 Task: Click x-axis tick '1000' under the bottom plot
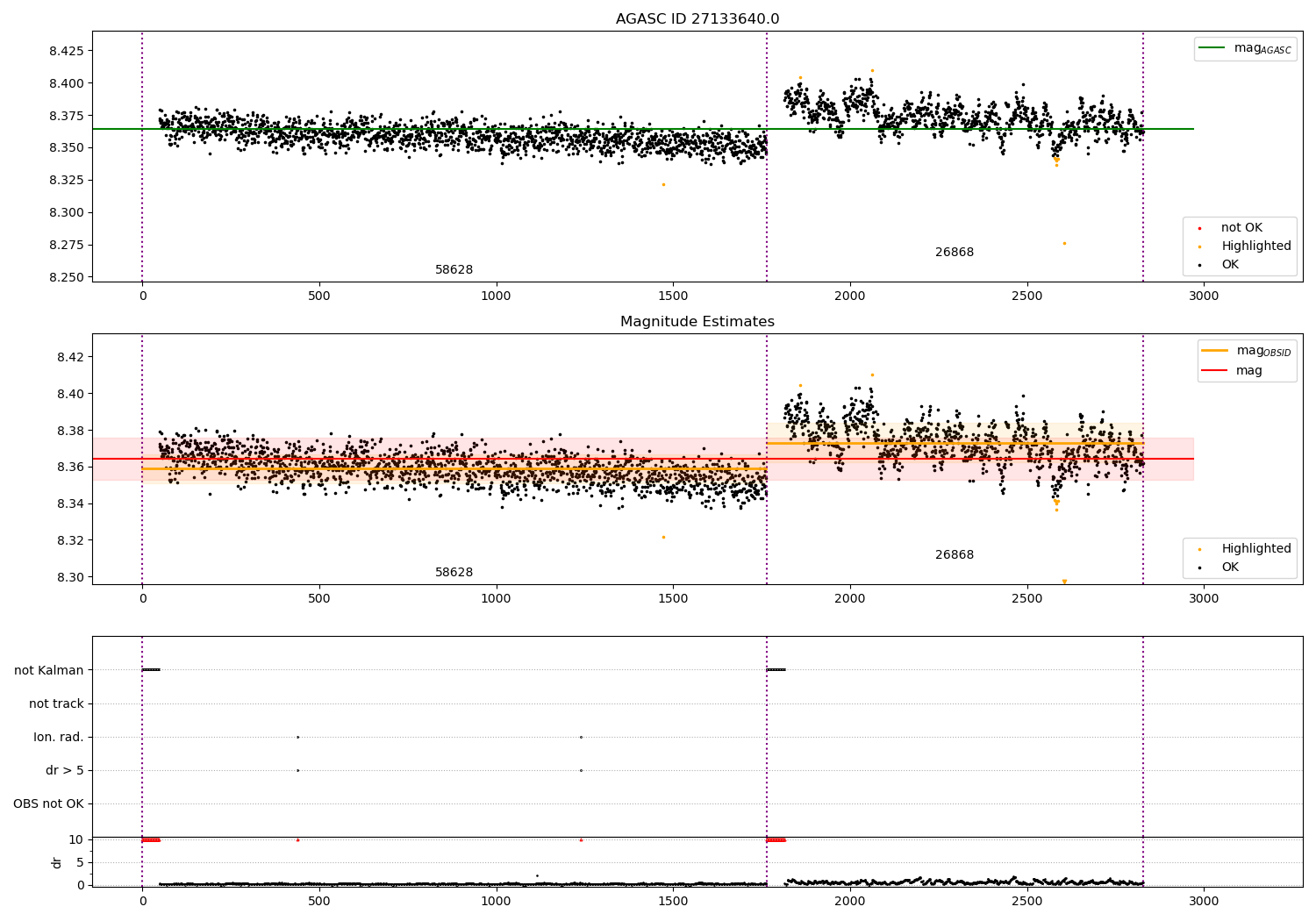(496, 901)
